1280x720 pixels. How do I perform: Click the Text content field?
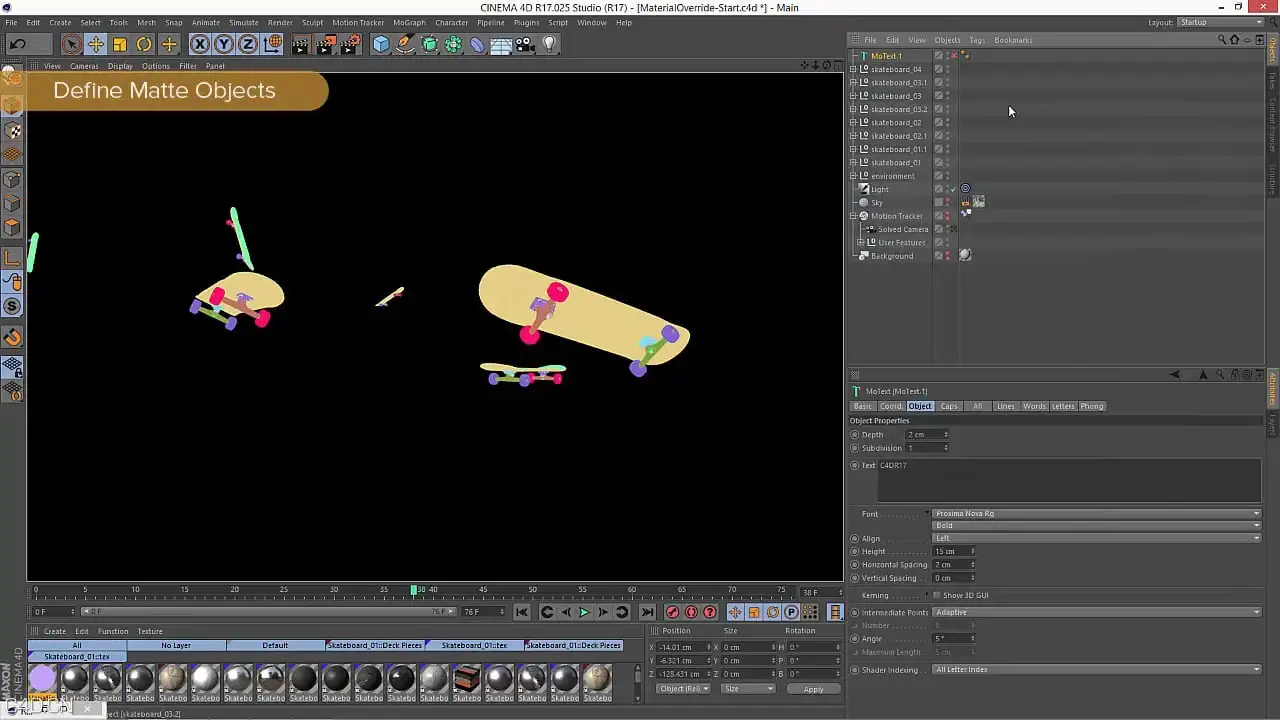point(1069,481)
